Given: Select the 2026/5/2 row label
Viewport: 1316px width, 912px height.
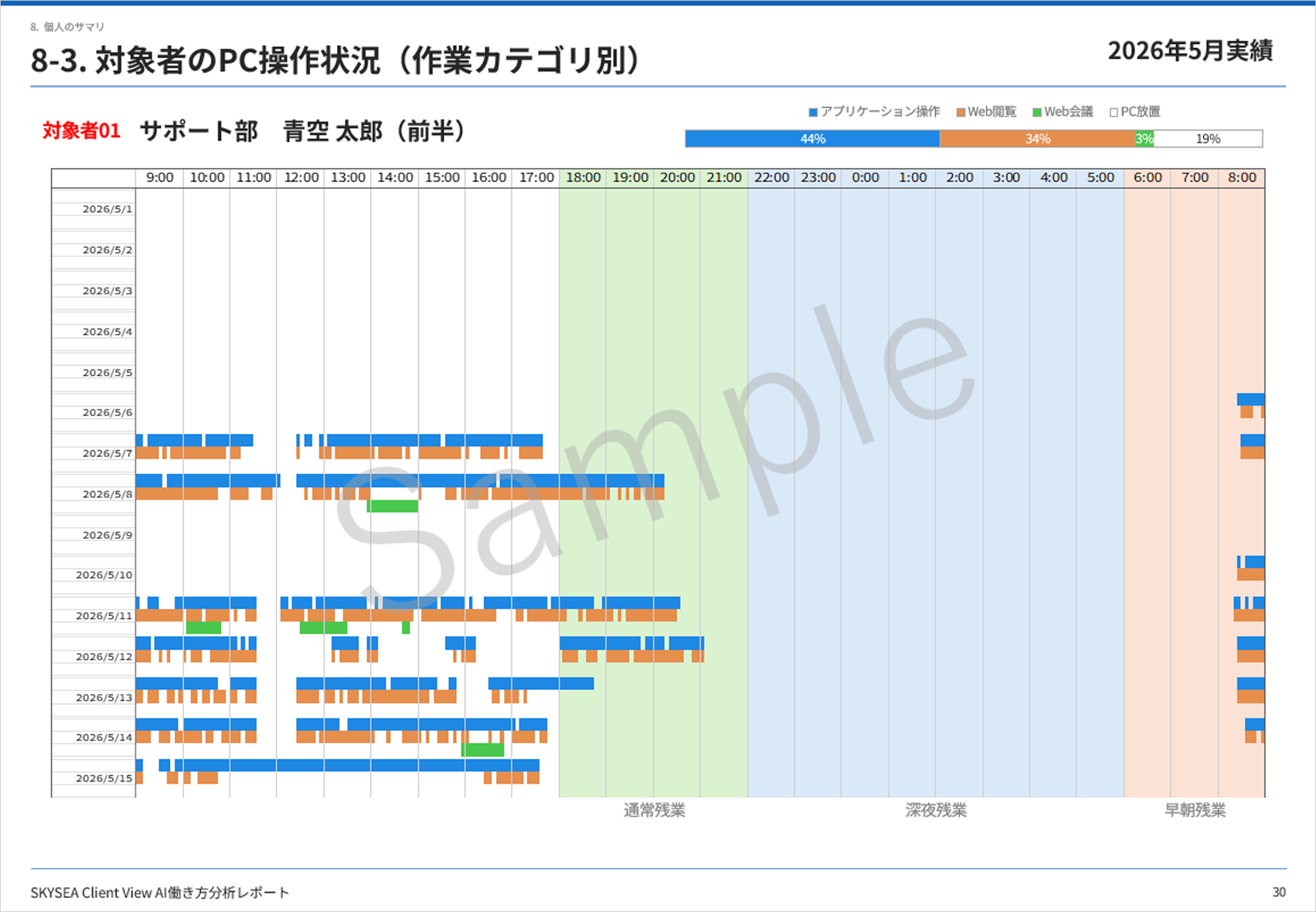Looking at the screenshot, I should click(107, 250).
